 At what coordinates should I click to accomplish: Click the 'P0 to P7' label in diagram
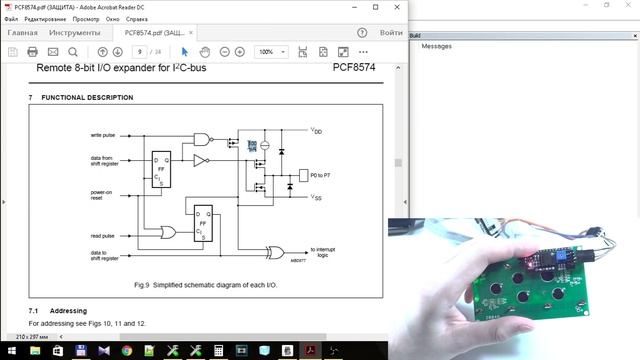(x=320, y=175)
